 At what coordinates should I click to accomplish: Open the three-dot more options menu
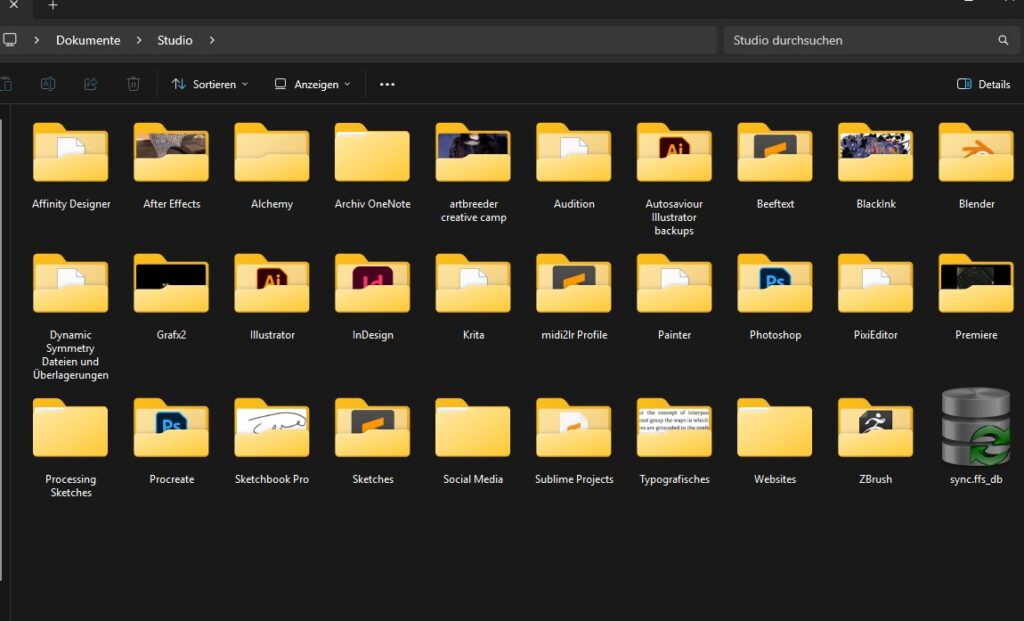[x=387, y=84]
